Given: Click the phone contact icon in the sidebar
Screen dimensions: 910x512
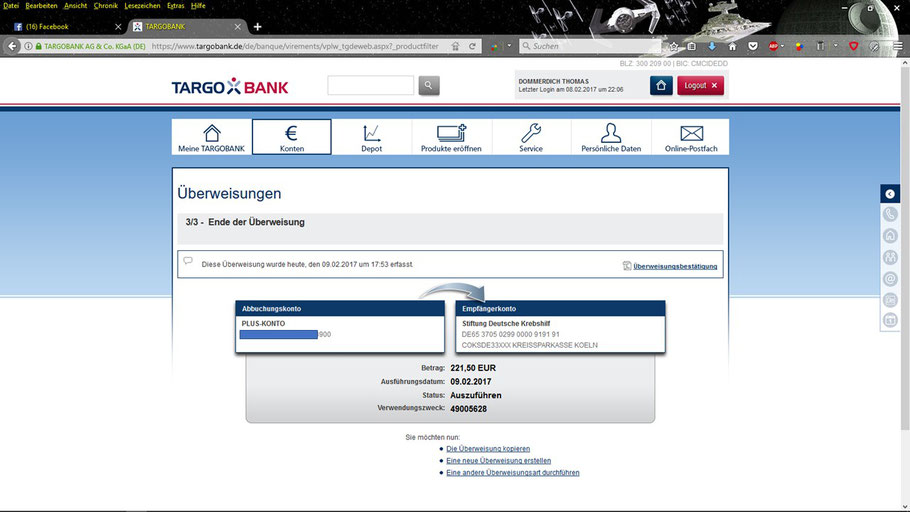Looking at the screenshot, I should point(890,214).
